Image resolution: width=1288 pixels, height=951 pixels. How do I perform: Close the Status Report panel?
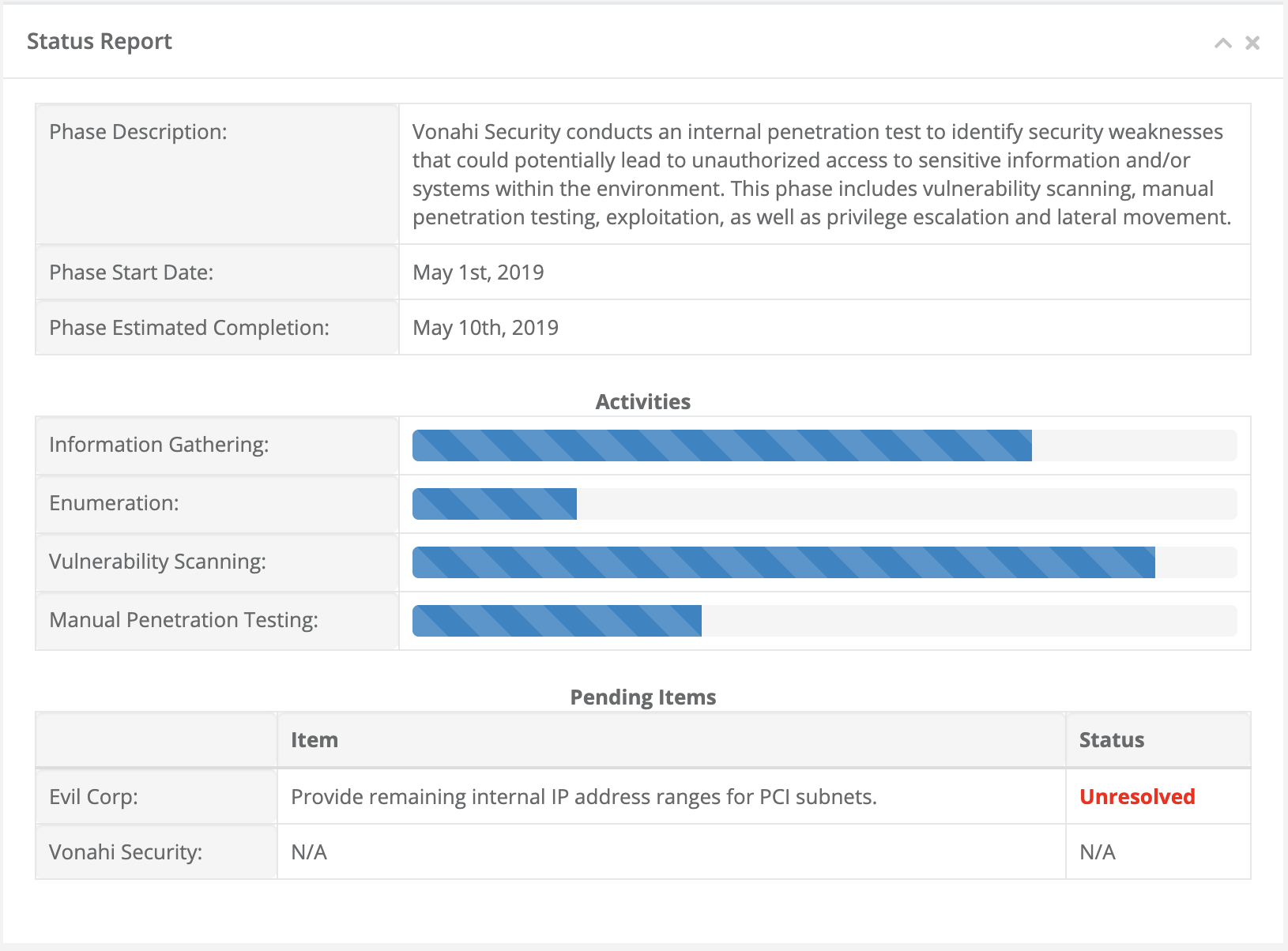point(1252,43)
